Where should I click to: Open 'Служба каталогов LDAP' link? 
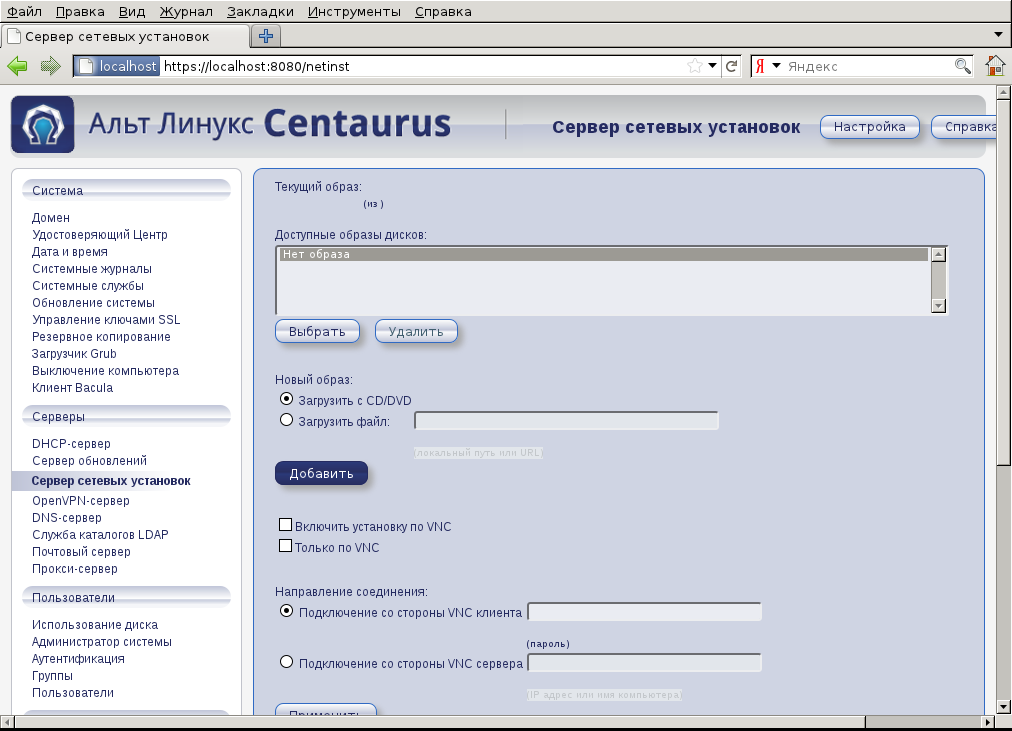[x=100, y=535]
